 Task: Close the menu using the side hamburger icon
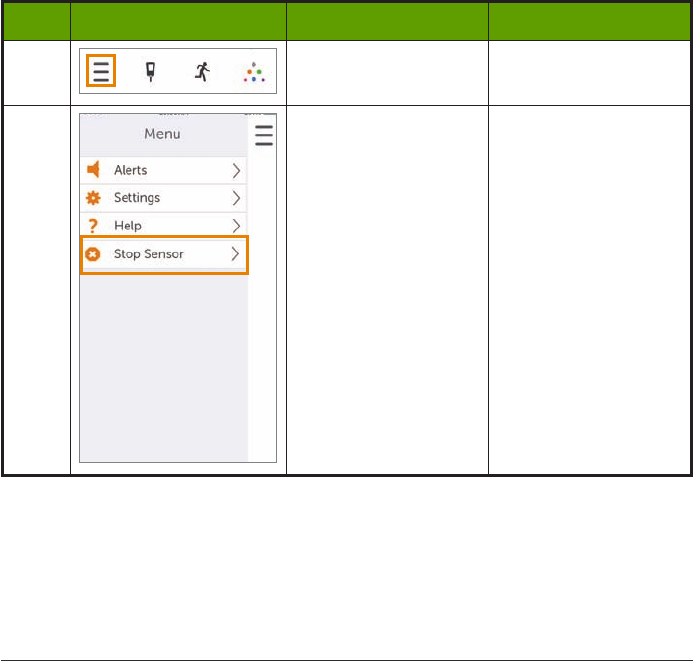[x=264, y=135]
